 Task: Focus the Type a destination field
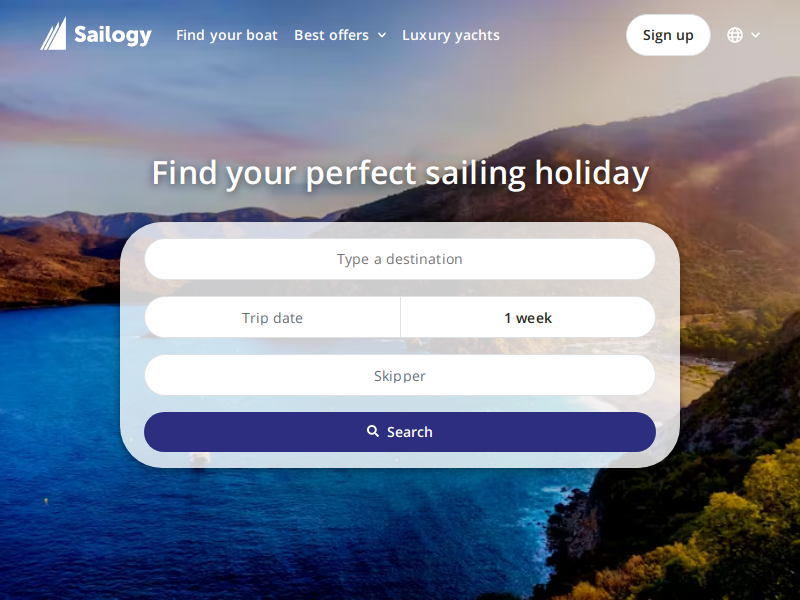pyautogui.click(x=400, y=259)
